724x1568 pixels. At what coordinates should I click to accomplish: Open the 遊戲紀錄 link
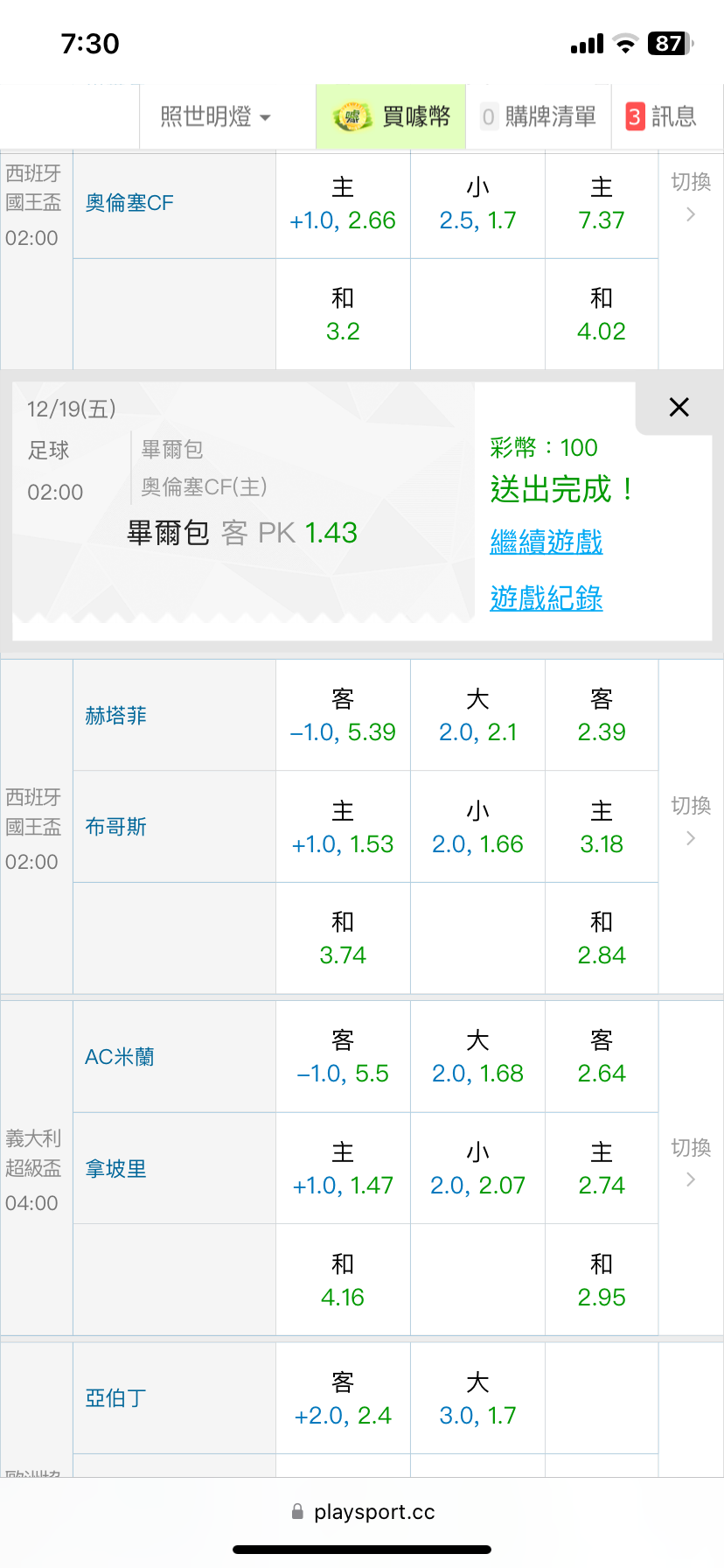click(x=546, y=598)
